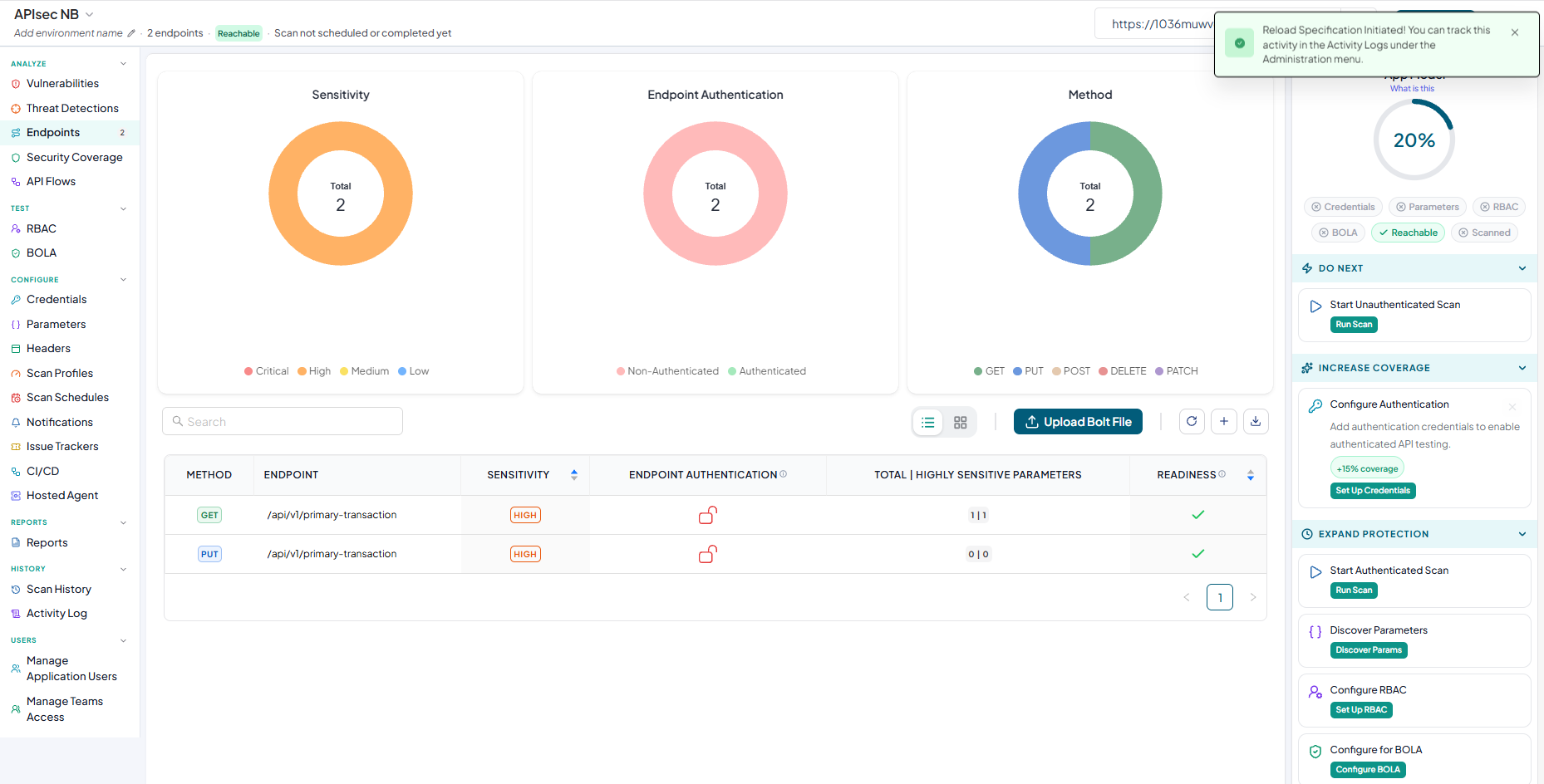1544x784 pixels.
Task: Click the unlocked padlock icon in PUT row
Action: click(708, 554)
